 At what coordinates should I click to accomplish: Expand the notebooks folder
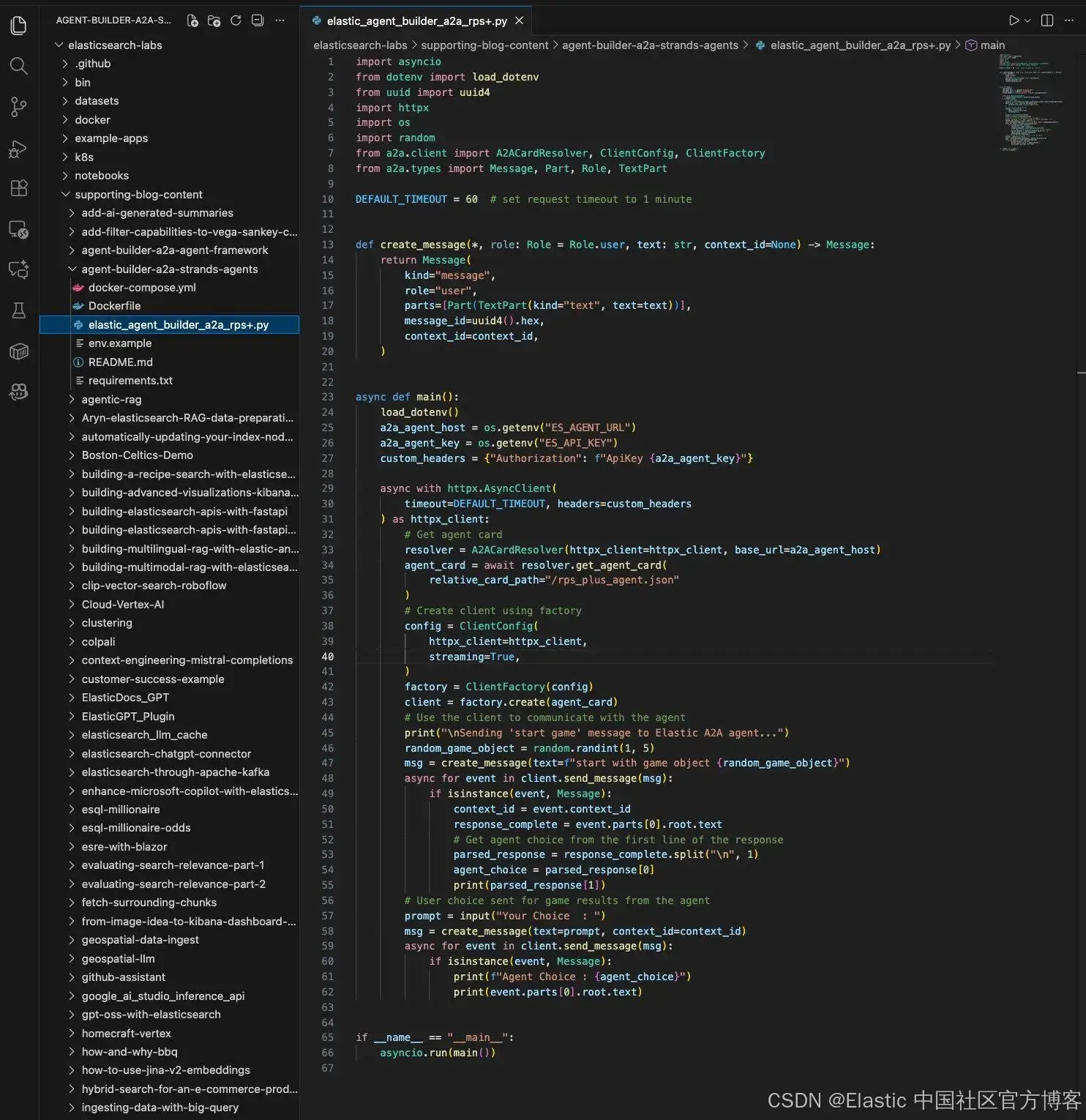tap(102, 176)
